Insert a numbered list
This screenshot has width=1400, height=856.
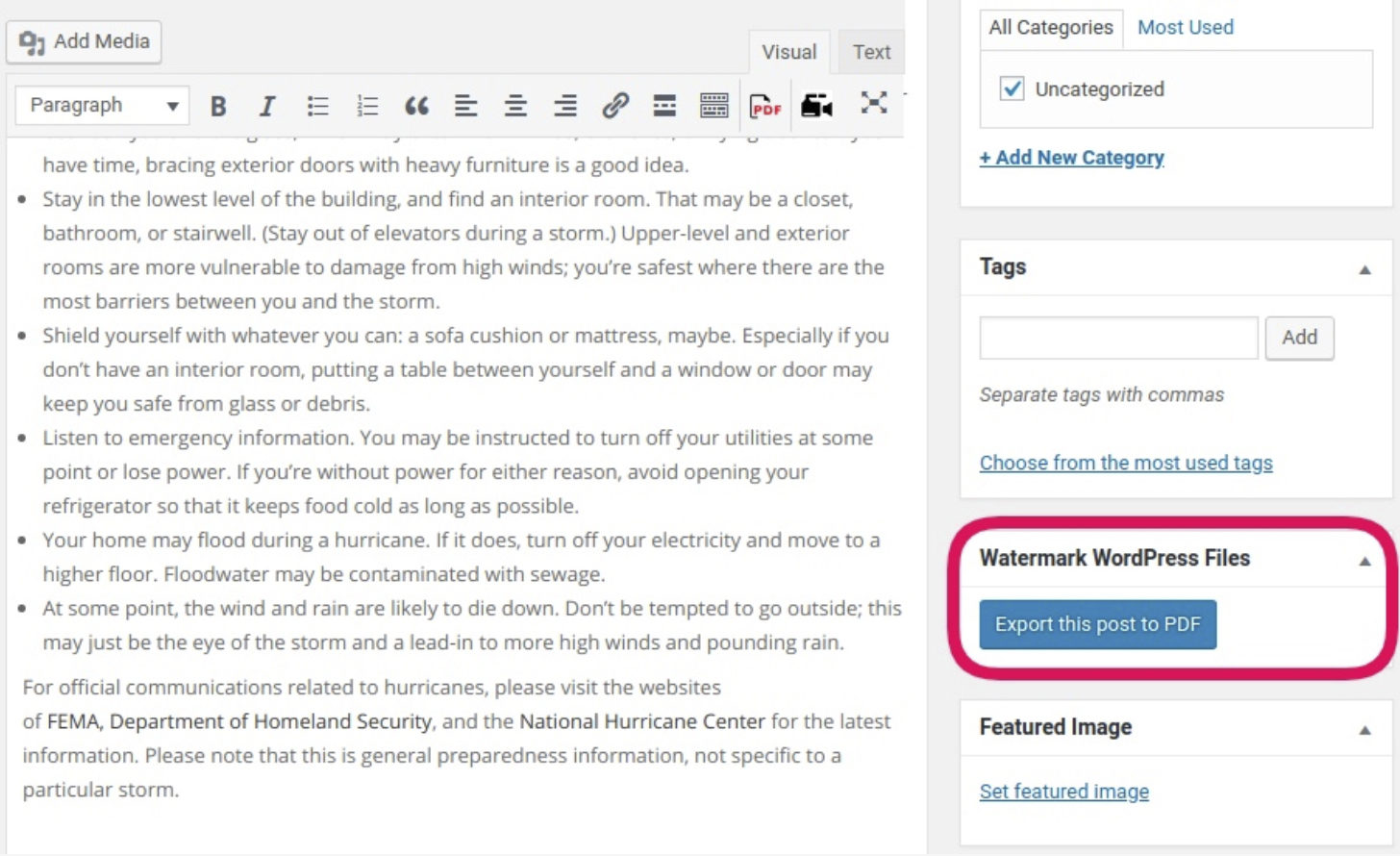pos(367,106)
